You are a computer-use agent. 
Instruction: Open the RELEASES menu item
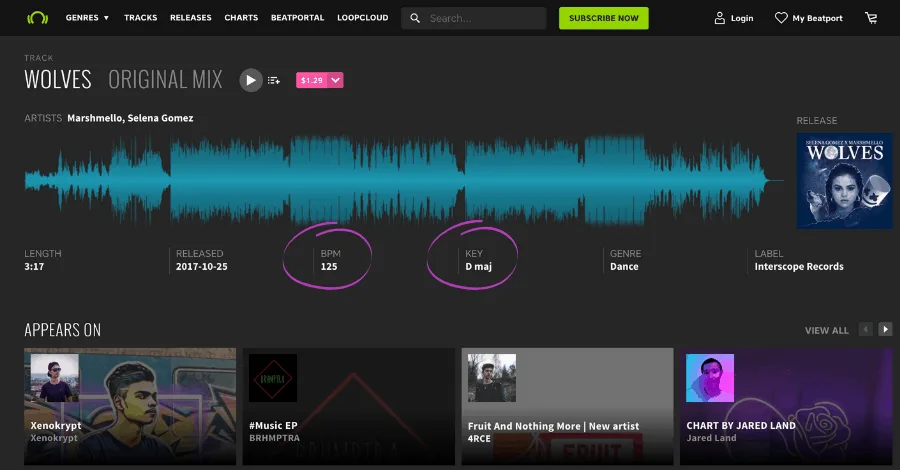click(191, 18)
